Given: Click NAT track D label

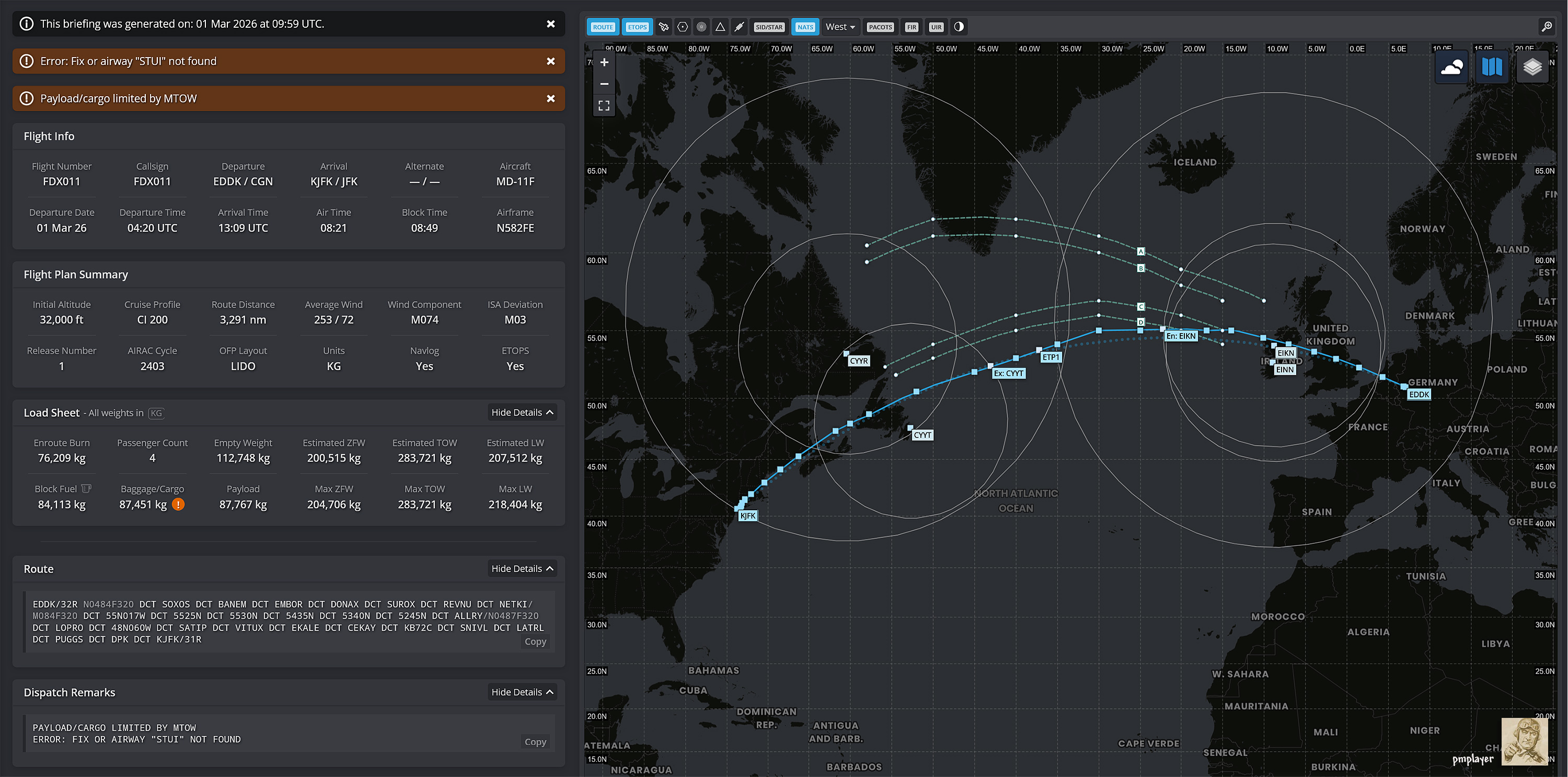Looking at the screenshot, I should (1140, 322).
